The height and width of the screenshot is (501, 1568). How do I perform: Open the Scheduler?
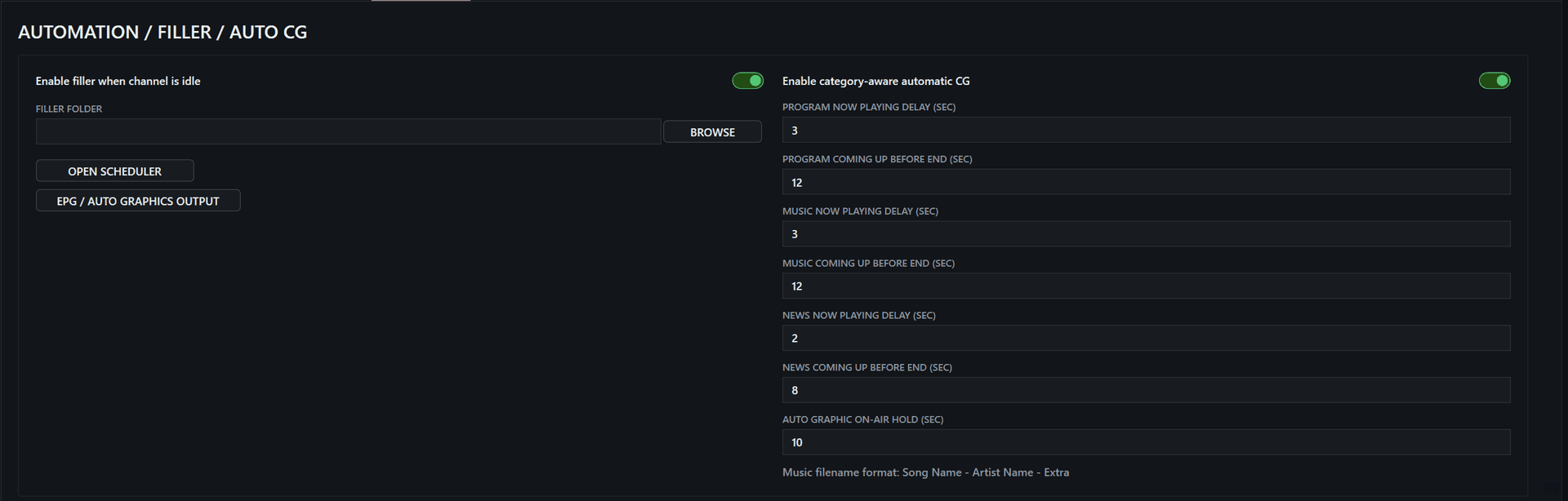tap(115, 171)
